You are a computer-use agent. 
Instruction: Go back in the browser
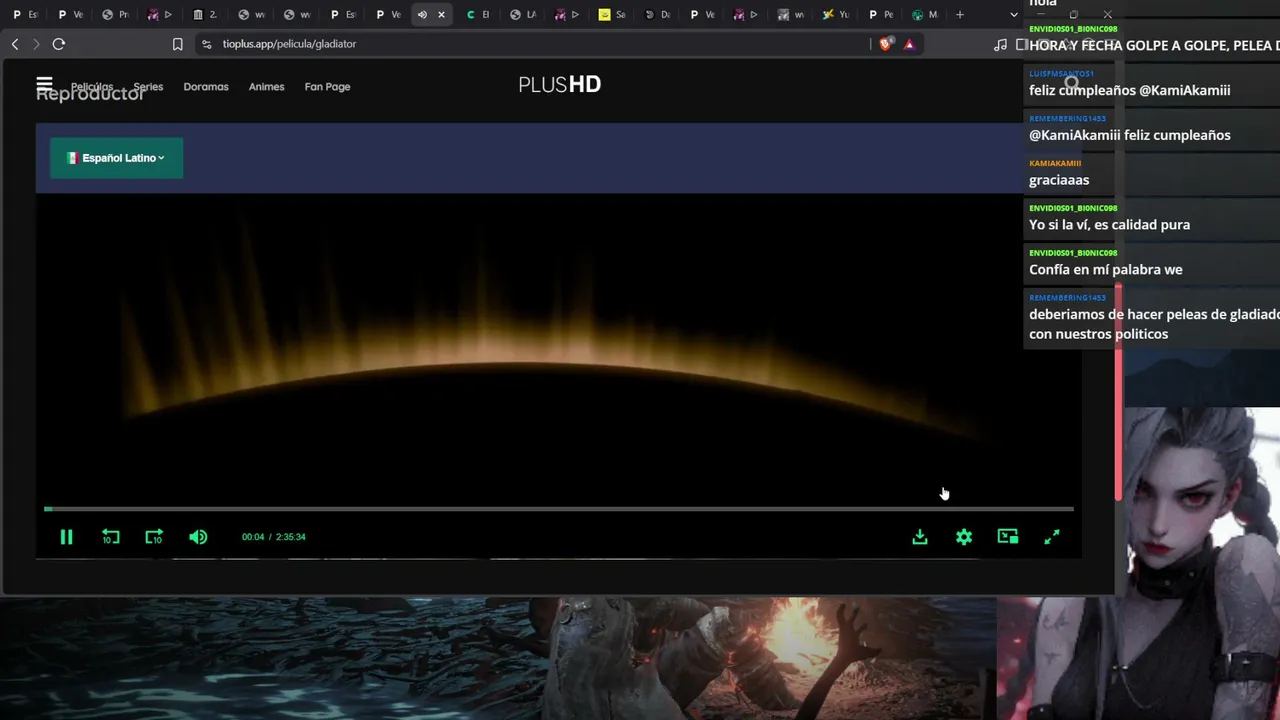pos(15,44)
